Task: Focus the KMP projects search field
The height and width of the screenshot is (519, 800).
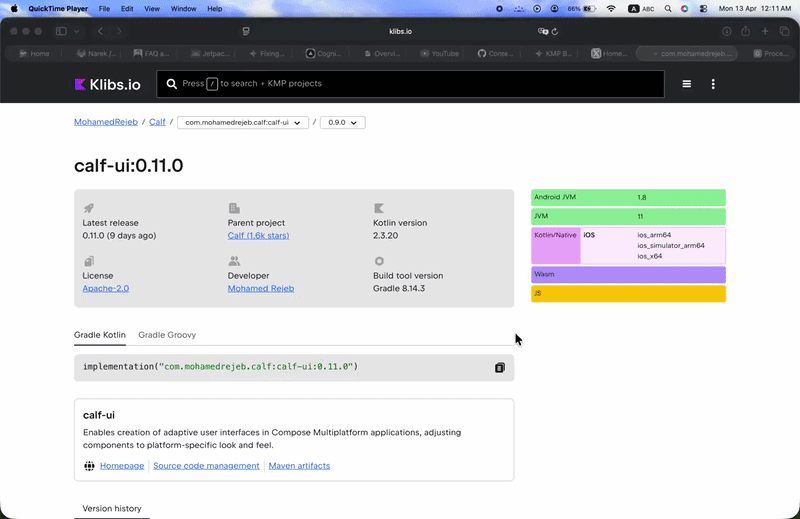Action: point(410,84)
